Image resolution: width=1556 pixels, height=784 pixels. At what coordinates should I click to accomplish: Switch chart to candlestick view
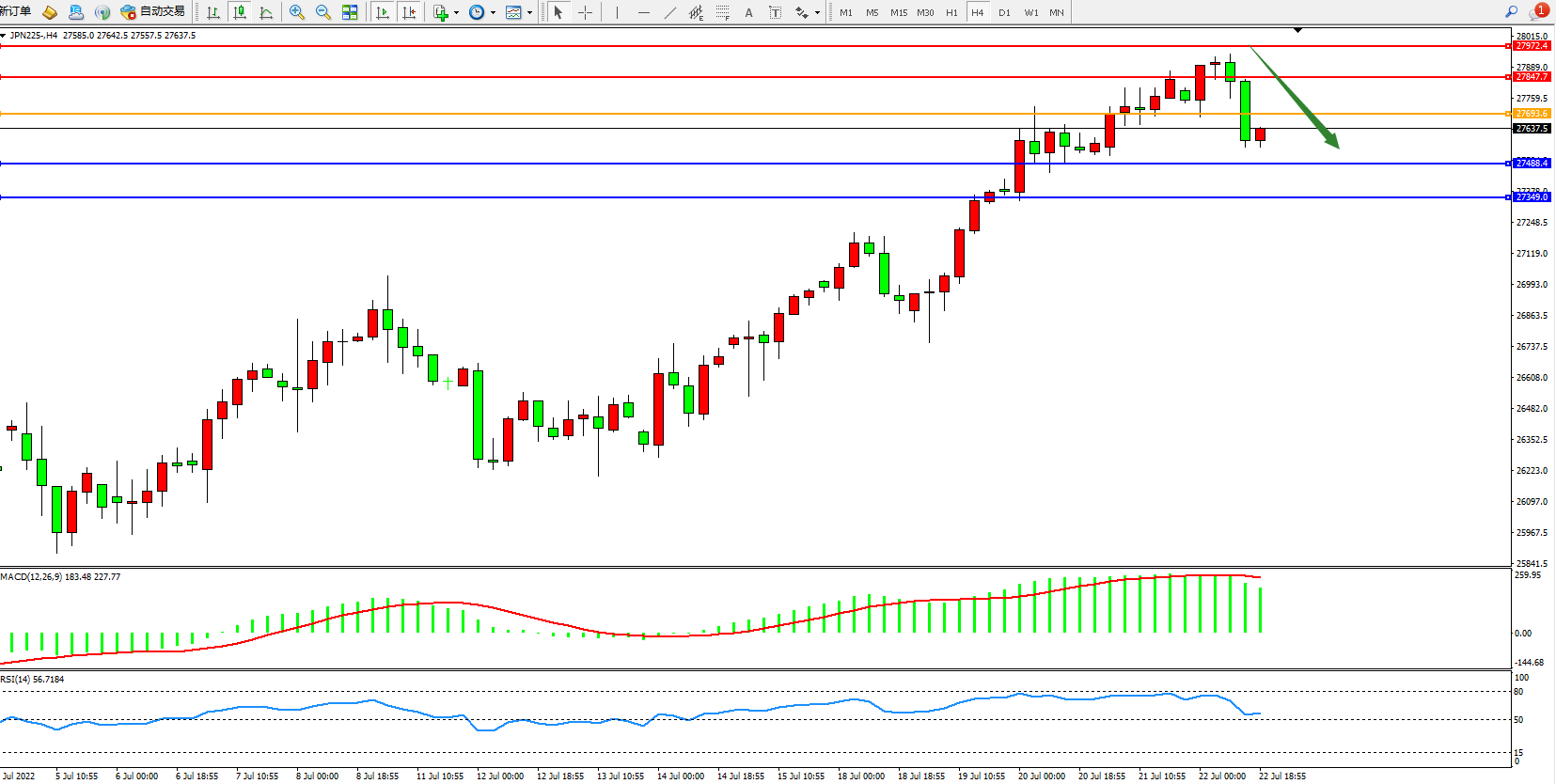tap(240, 12)
